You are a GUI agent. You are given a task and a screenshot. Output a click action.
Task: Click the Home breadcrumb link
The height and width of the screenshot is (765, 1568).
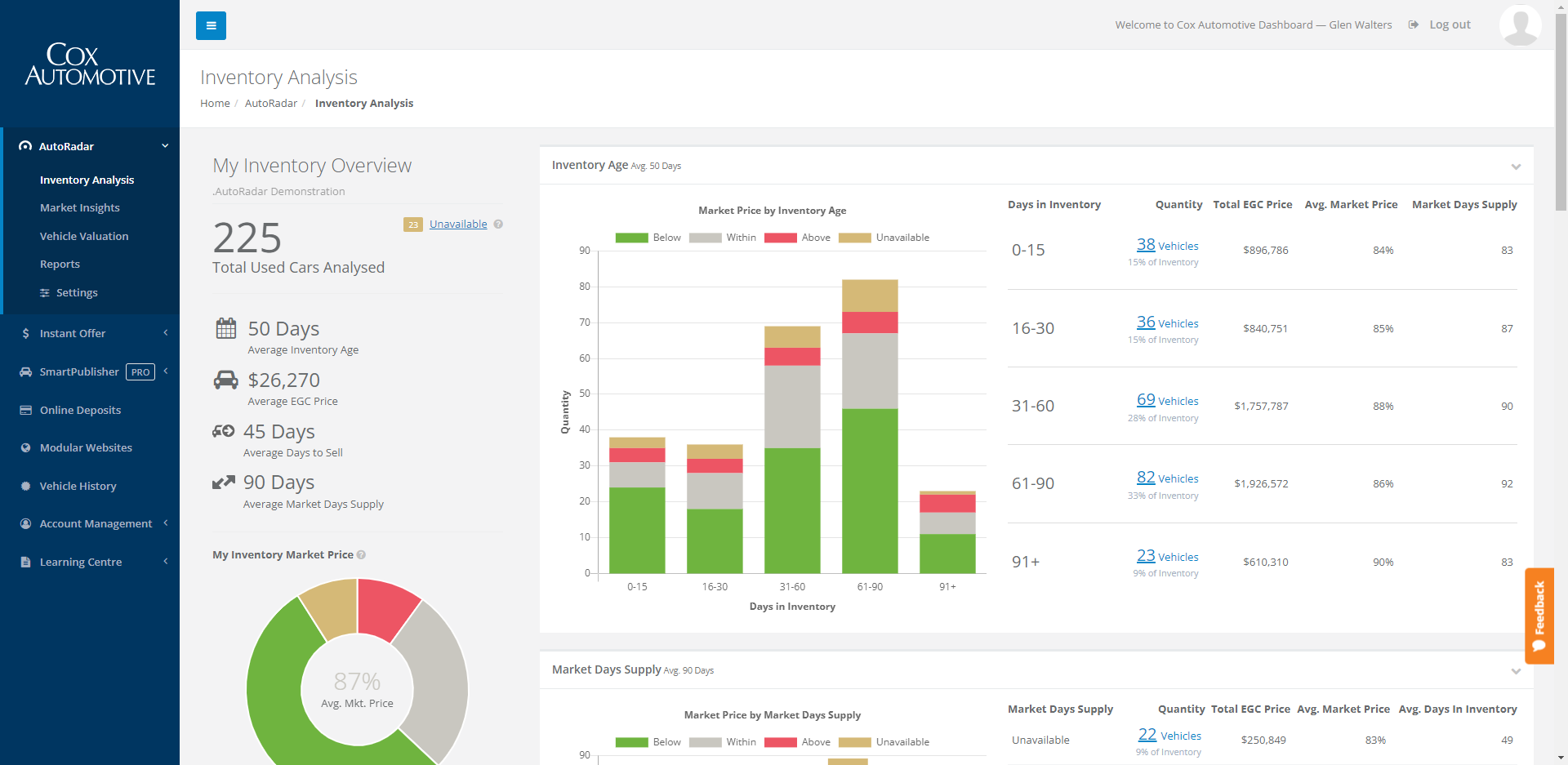tap(215, 103)
